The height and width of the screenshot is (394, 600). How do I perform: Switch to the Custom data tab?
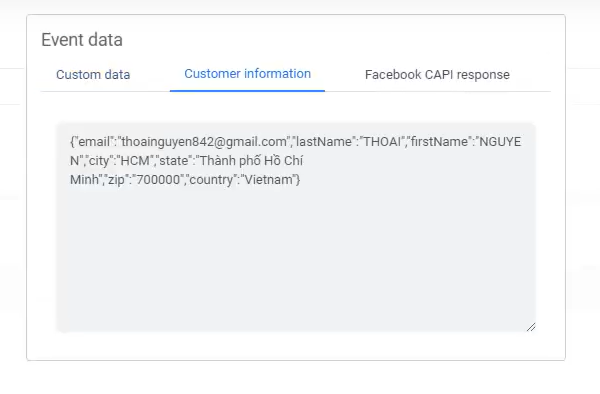(x=93, y=75)
